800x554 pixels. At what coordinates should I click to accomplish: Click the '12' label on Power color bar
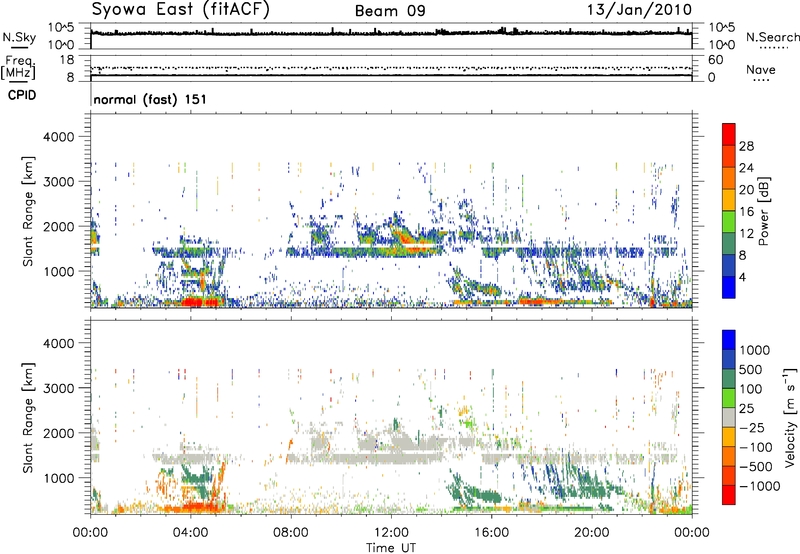pyautogui.click(x=746, y=234)
